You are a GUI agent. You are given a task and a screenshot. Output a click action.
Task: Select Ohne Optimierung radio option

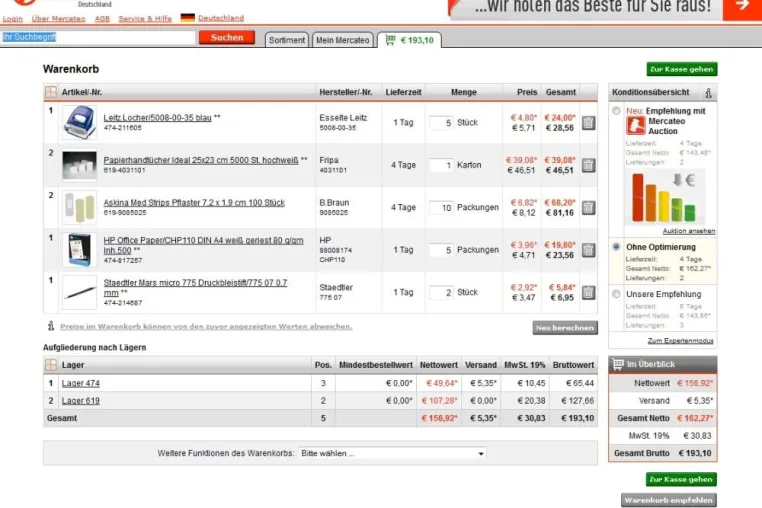click(616, 247)
